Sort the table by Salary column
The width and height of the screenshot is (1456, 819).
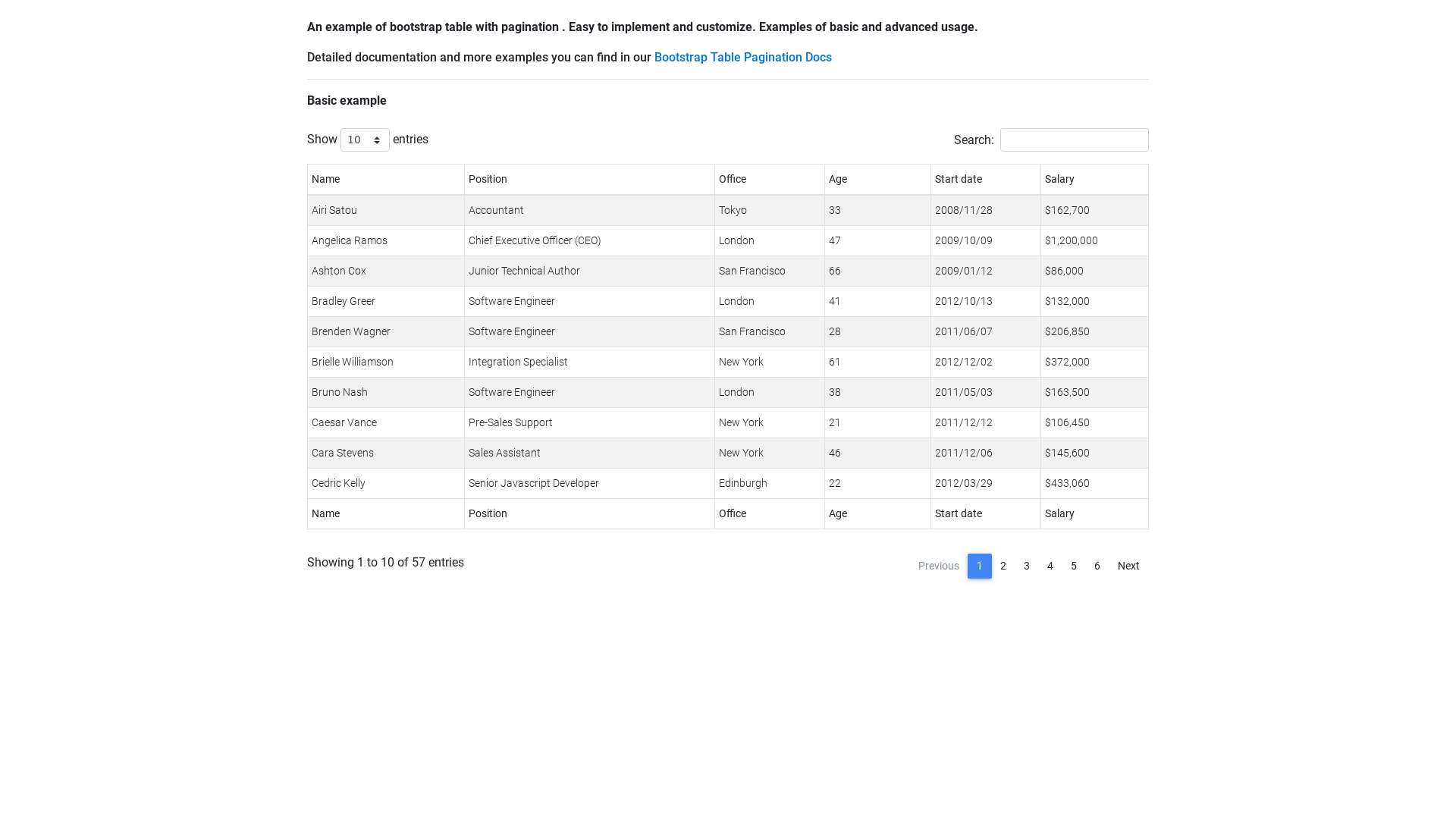tap(1059, 179)
